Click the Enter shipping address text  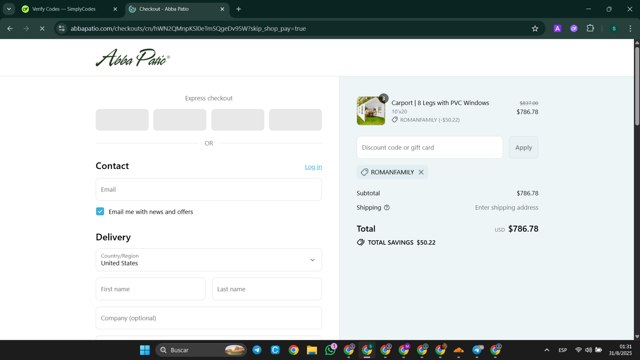(x=507, y=207)
